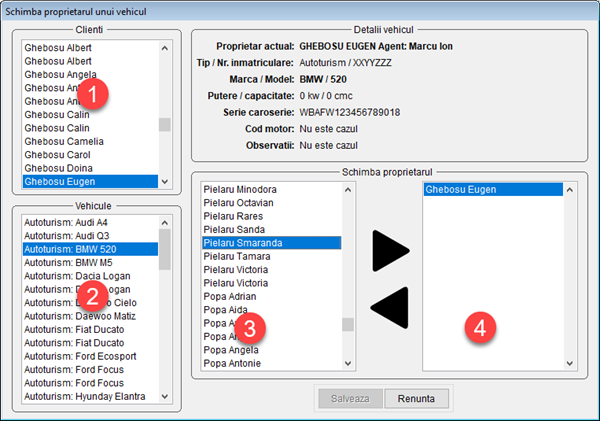
Task: Choose Popa Adrian as the new owner
Action: (229, 296)
